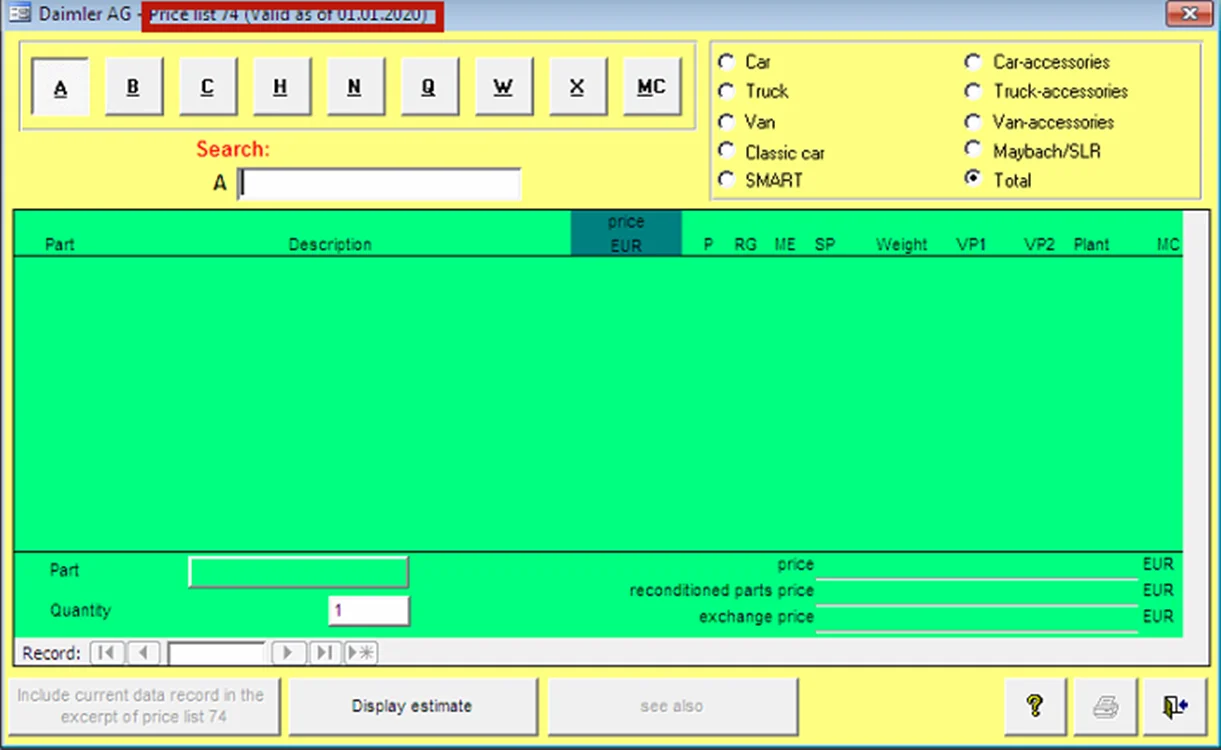Click the Display estimate button
Image resolution: width=1221 pixels, height=750 pixels.
click(x=412, y=706)
